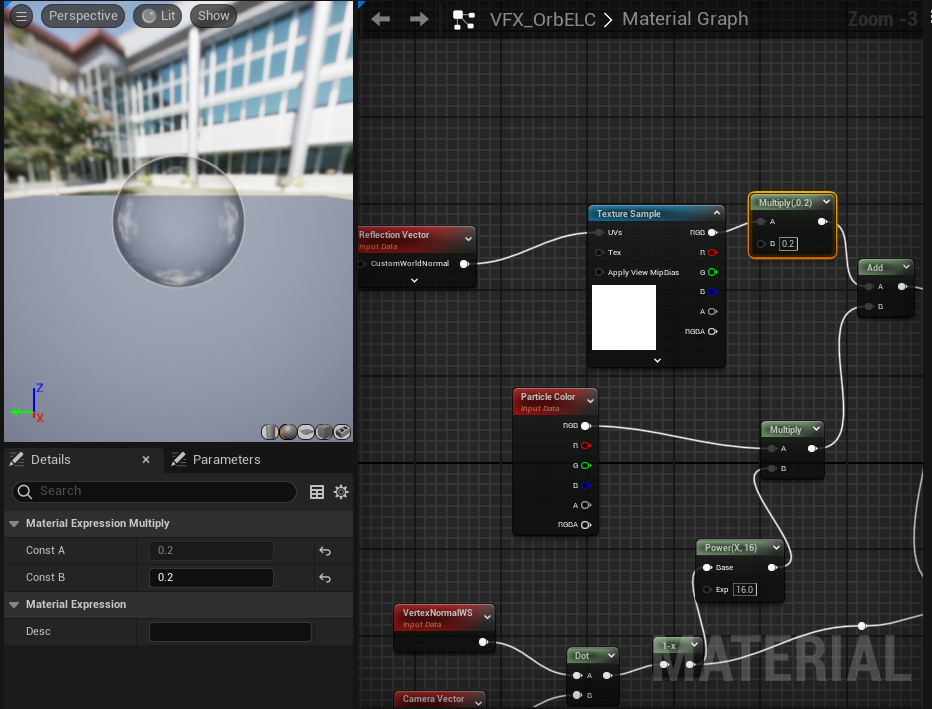Select sphere preview shape toggle
Viewport: 932px width, 709px height.
(288, 432)
